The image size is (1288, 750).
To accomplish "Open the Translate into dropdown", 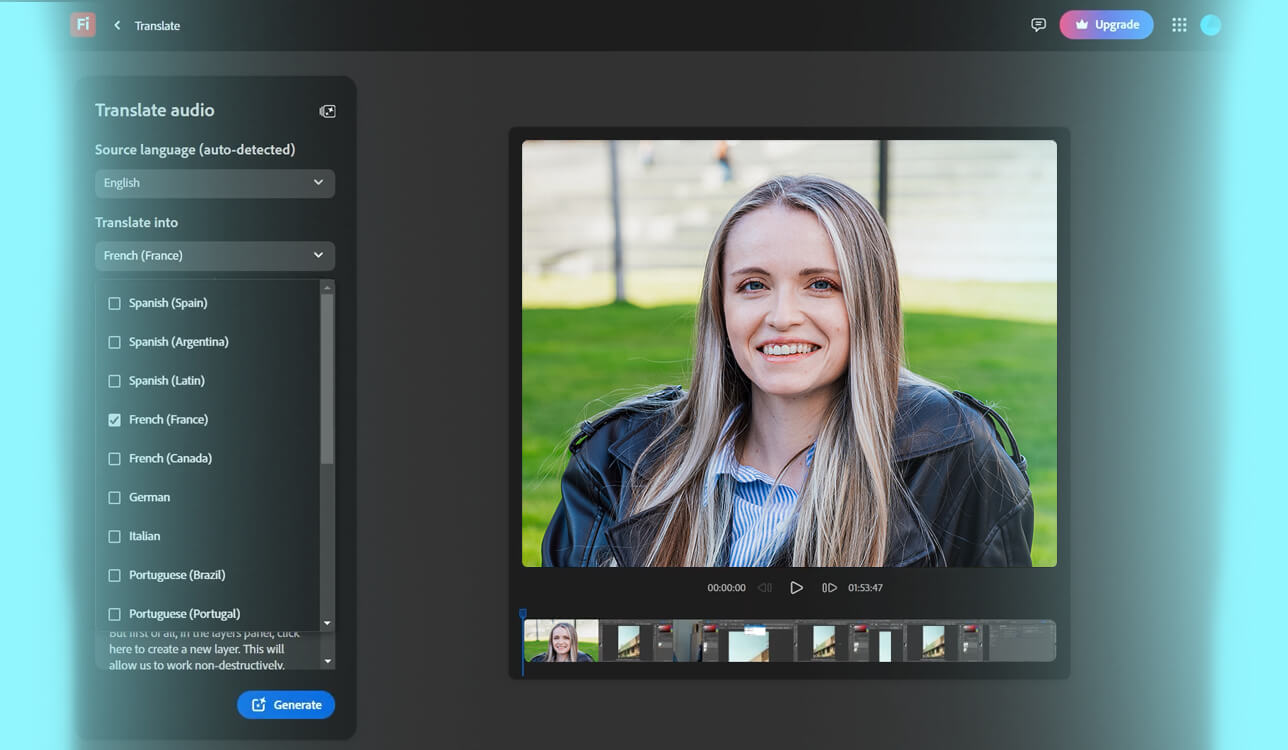I will [x=214, y=255].
